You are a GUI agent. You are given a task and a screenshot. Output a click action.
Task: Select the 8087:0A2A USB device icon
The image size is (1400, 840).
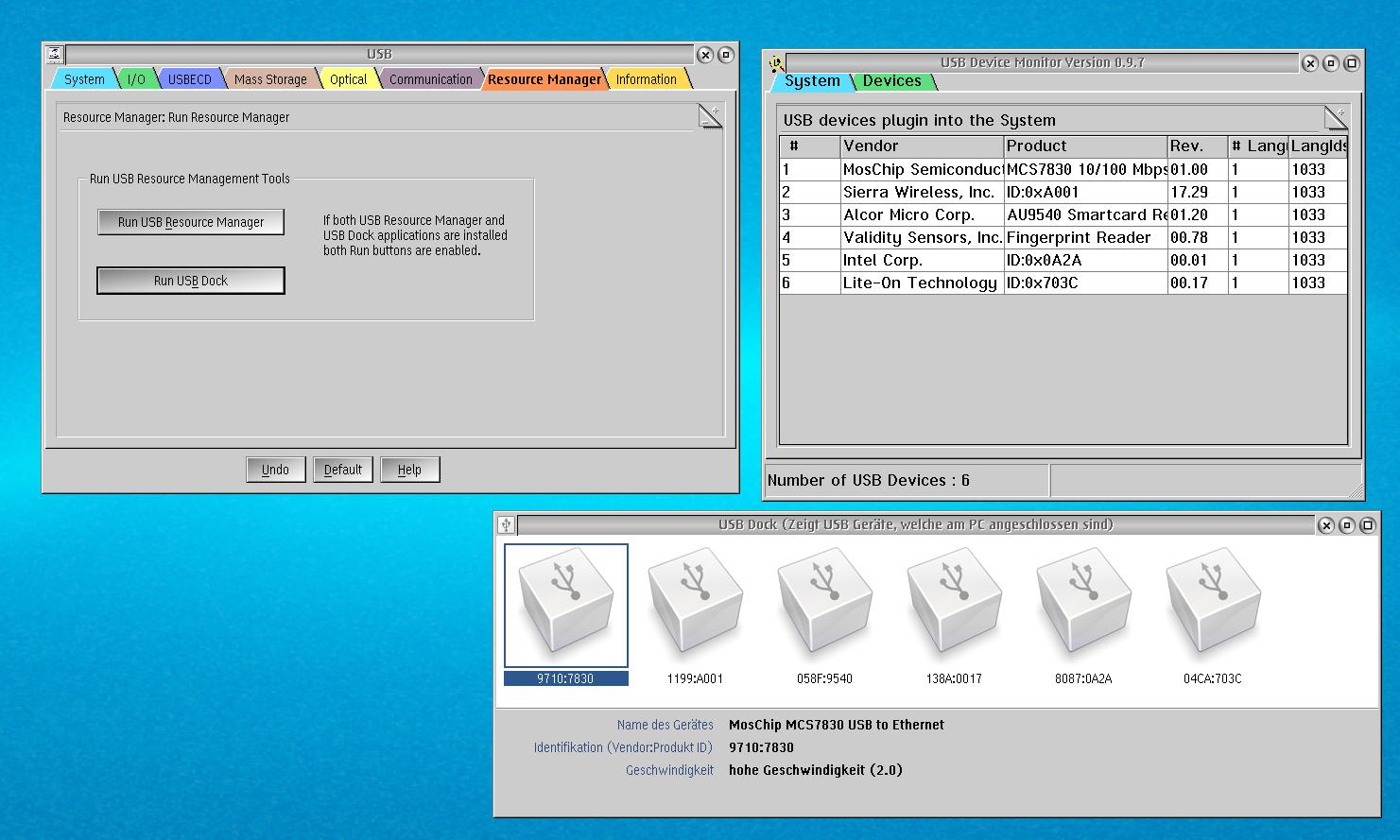click(x=1083, y=606)
